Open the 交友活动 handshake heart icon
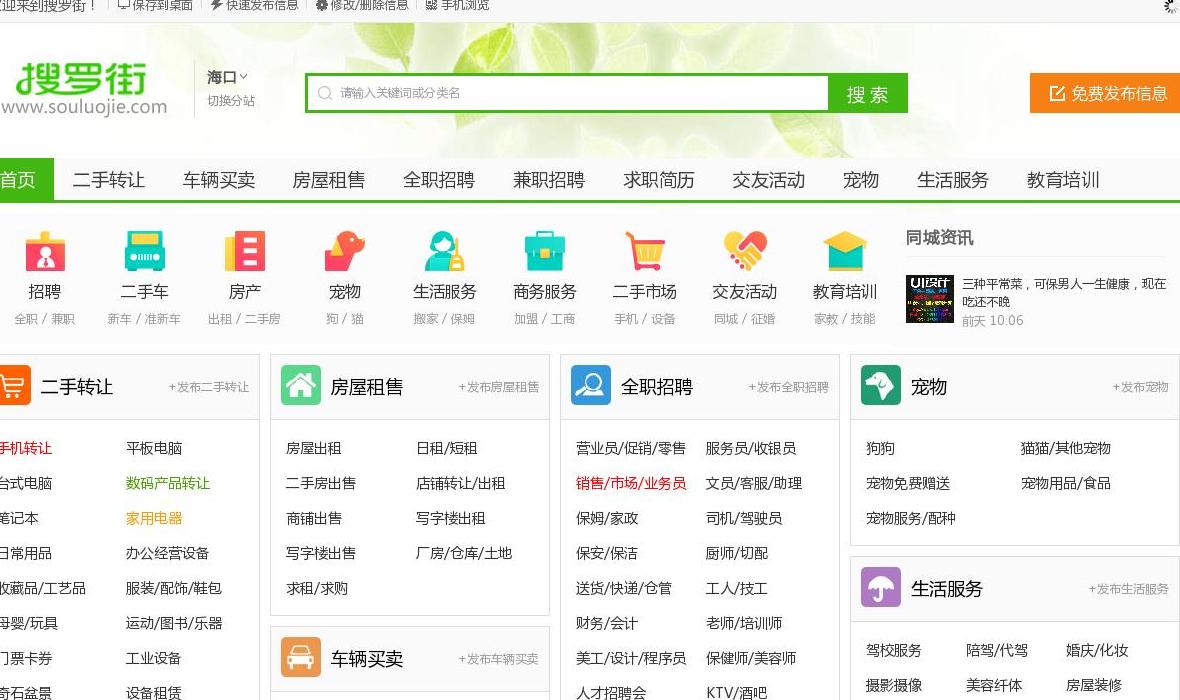This screenshot has width=1180, height=700. [x=744, y=251]
